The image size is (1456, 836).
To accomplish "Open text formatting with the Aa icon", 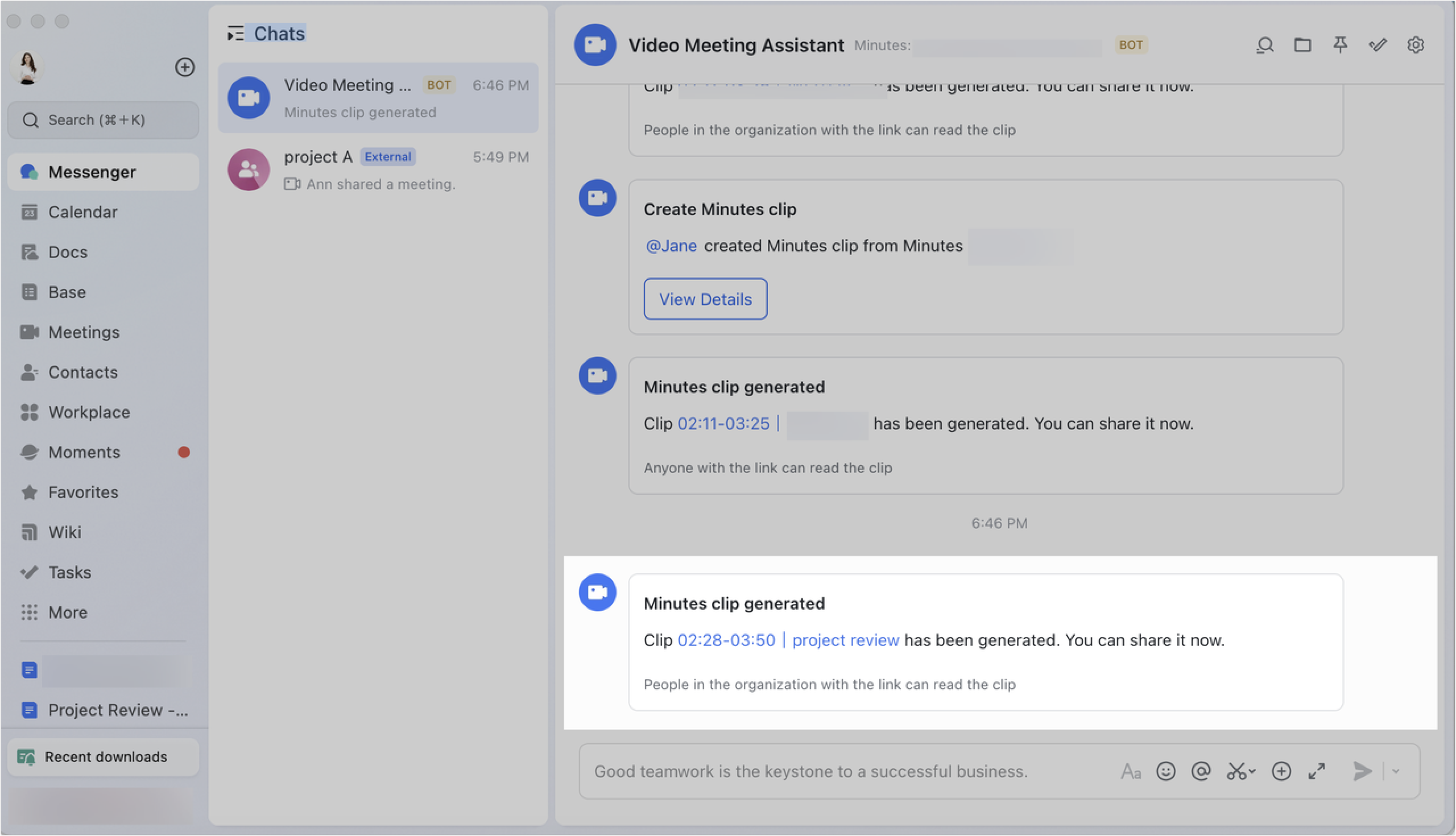I will tap(1132, 772).
